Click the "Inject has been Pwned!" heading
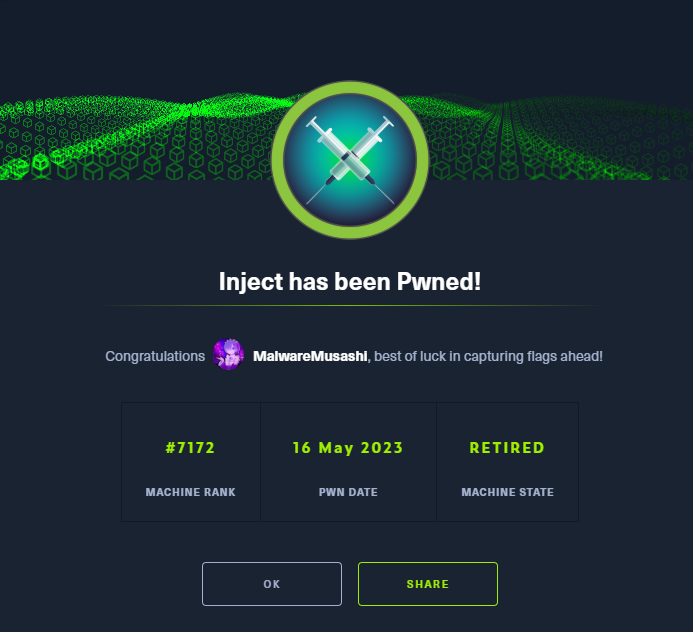 point(350,282)
